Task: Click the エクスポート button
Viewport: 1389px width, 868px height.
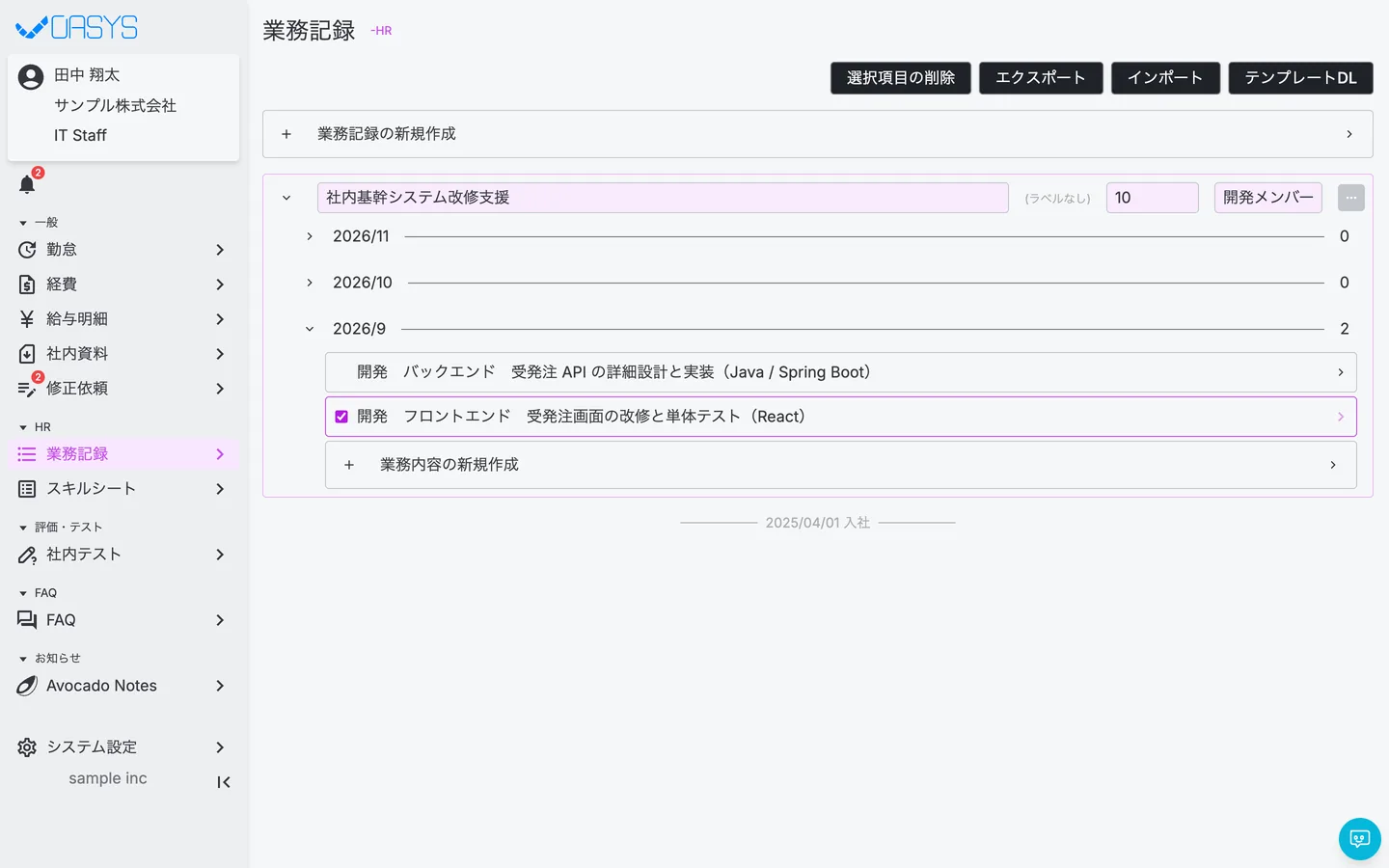Action: [1041, 78]
